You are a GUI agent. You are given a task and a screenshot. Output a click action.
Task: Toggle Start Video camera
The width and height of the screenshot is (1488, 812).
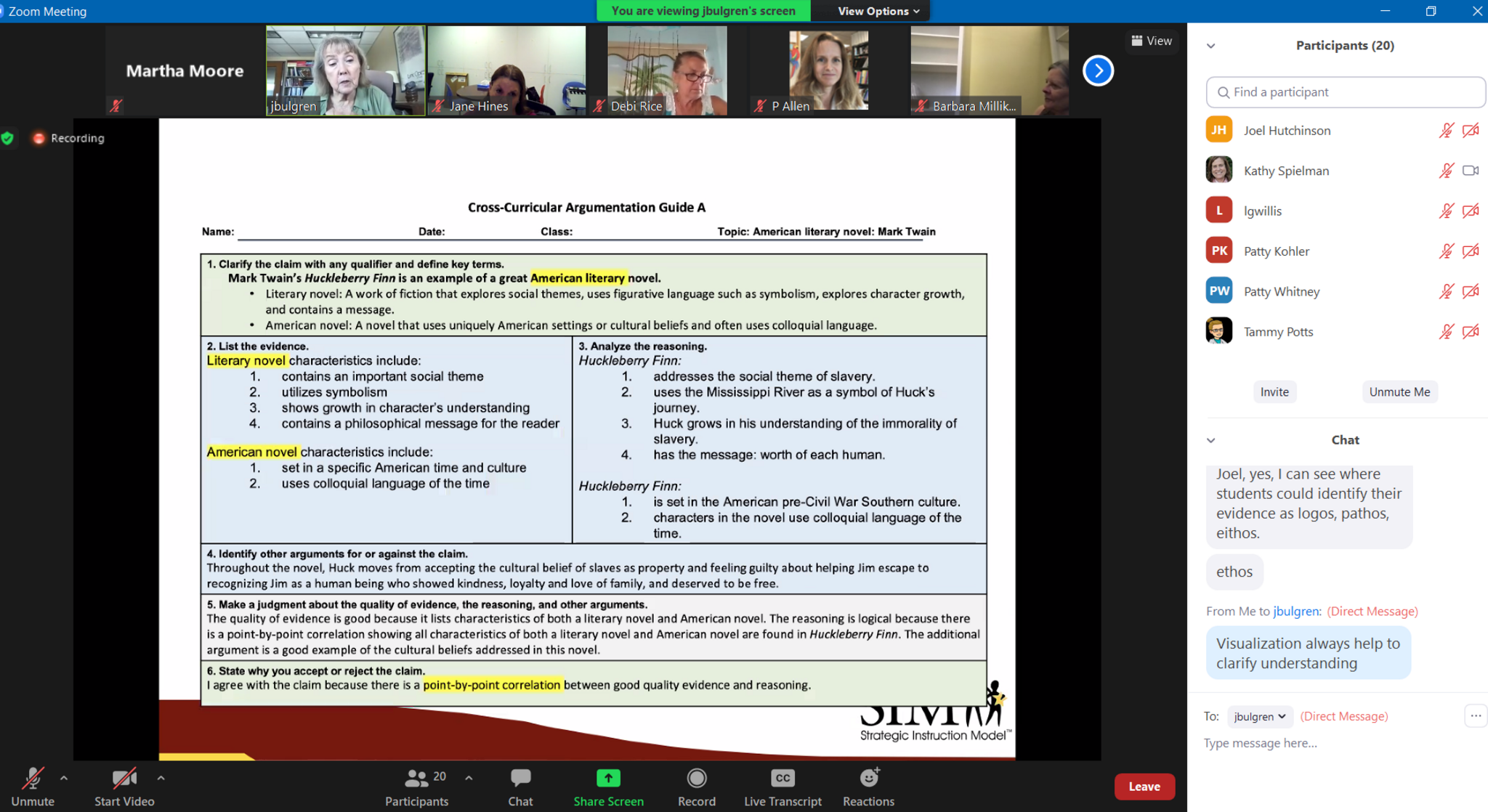coord(124,779)
